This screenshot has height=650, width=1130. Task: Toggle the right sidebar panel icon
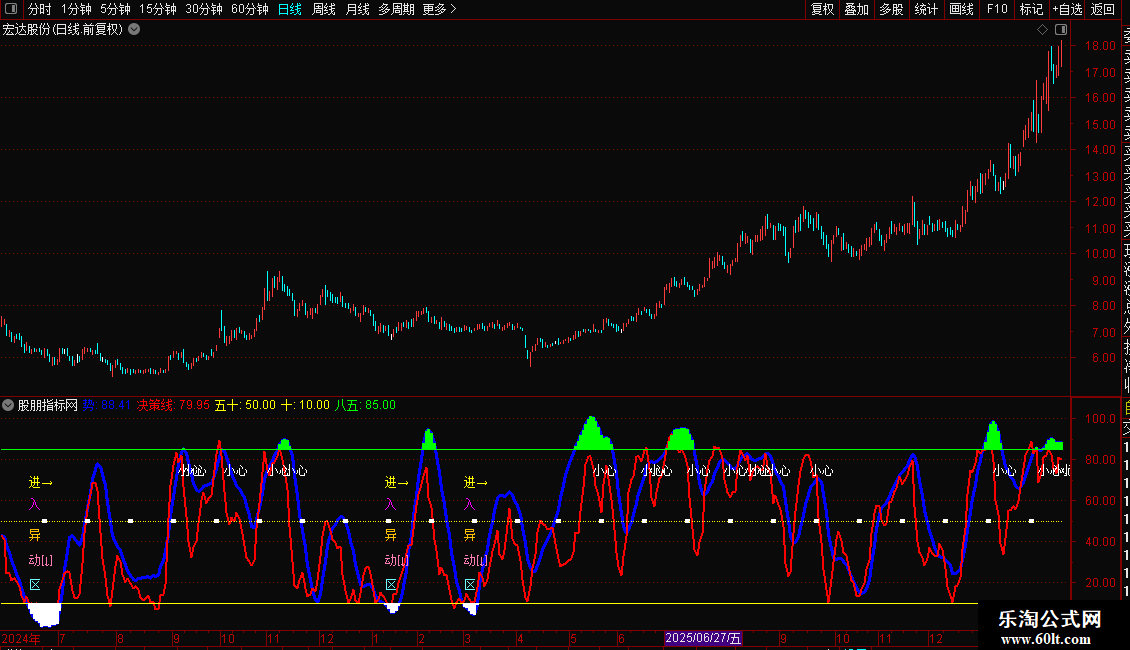pyautogui.click(x=1061, y=30)
